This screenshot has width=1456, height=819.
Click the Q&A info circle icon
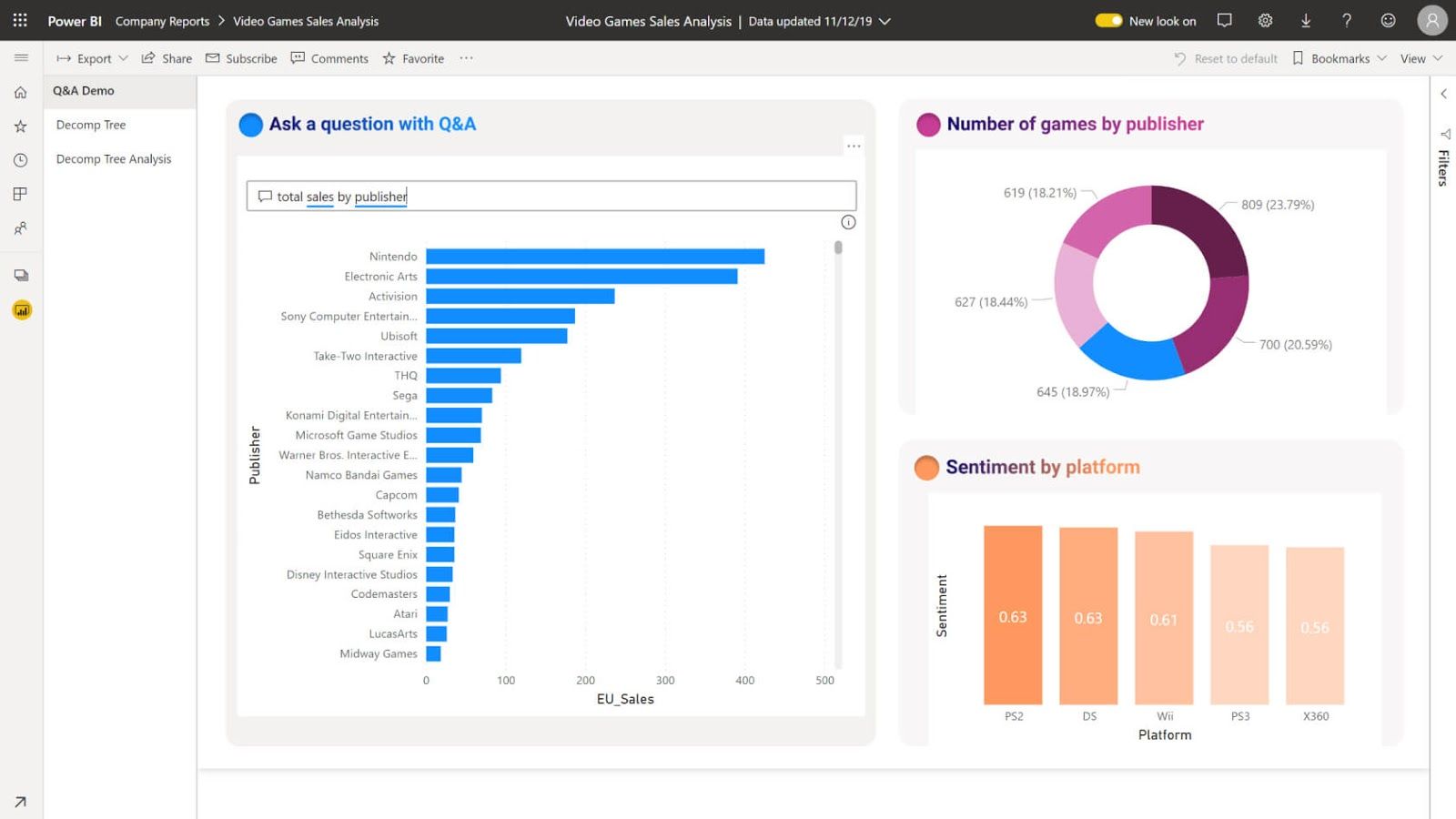coord(848,222)
